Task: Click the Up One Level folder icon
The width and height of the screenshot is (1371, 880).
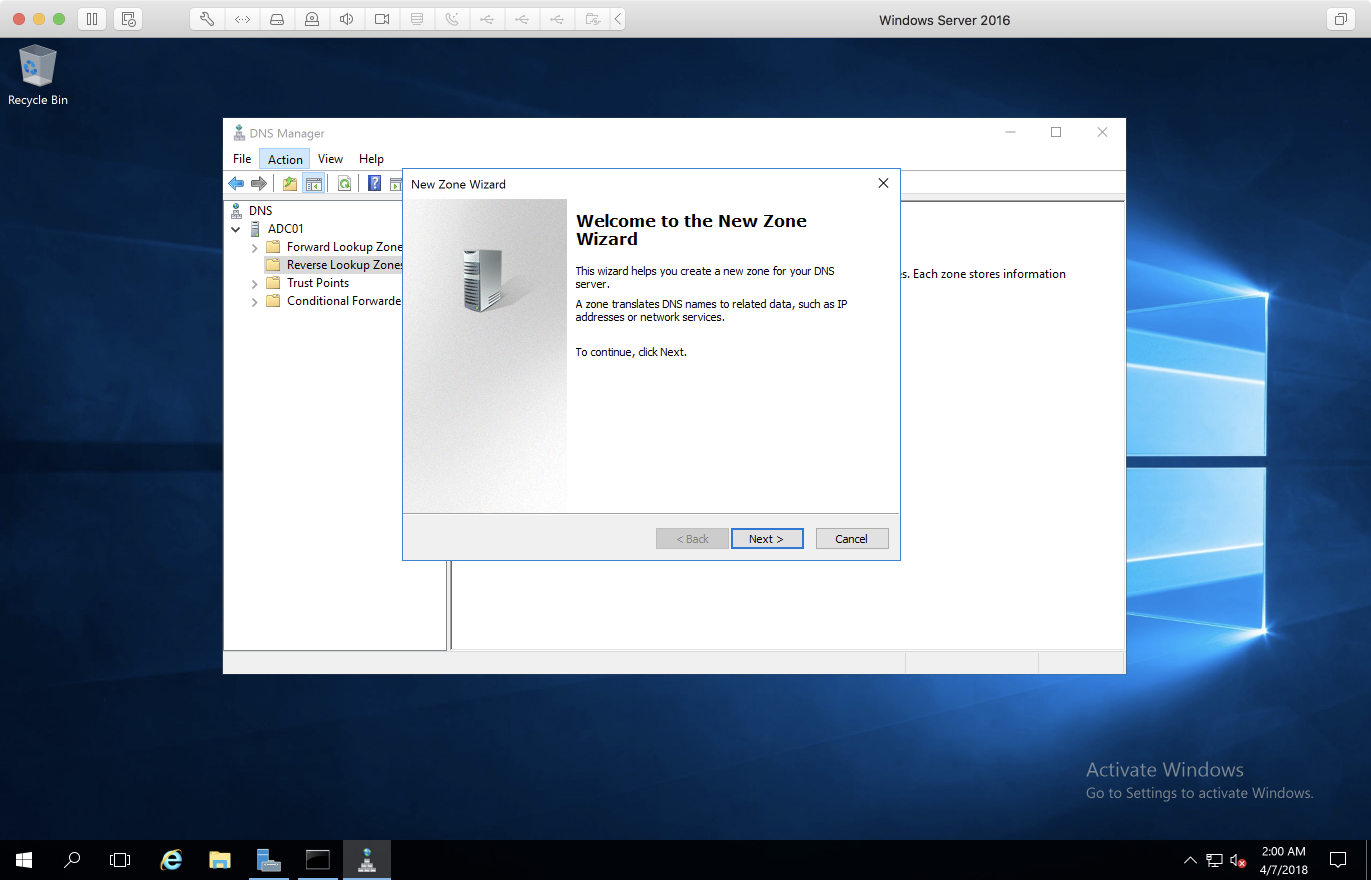Action: pos(290,183)
